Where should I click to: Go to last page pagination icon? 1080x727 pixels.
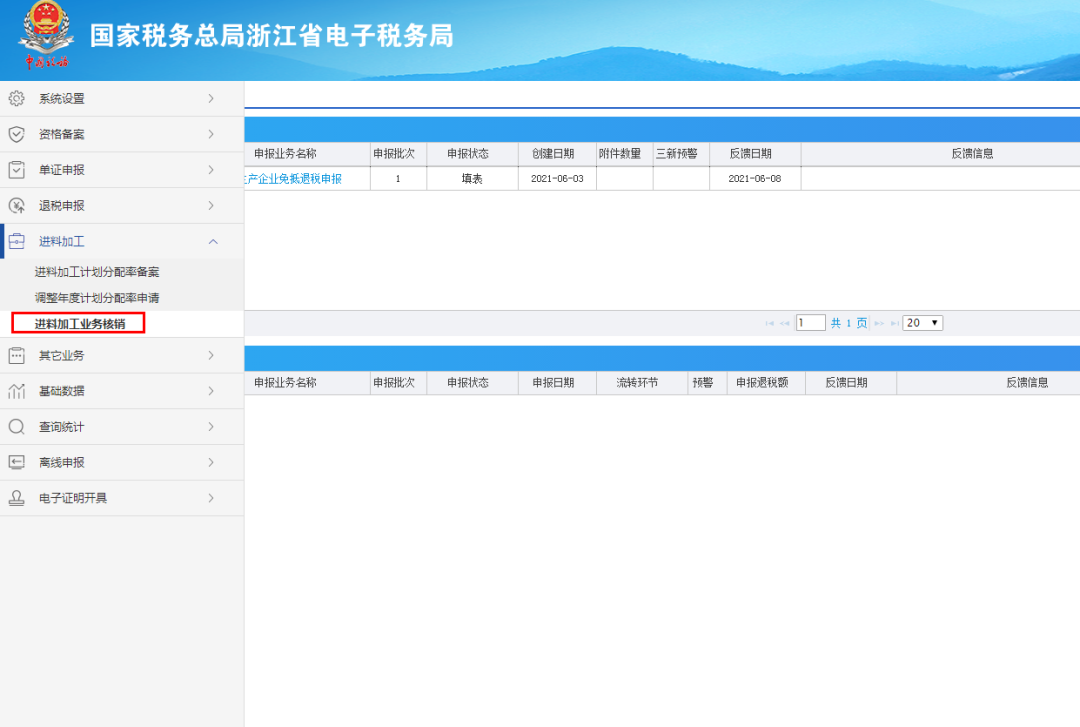(x=894, y=323)
